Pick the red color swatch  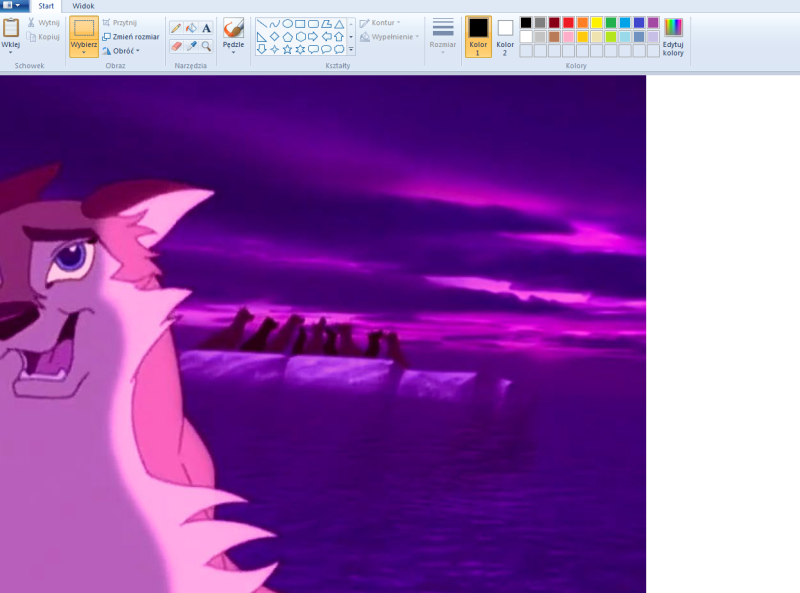pos(568,22)
